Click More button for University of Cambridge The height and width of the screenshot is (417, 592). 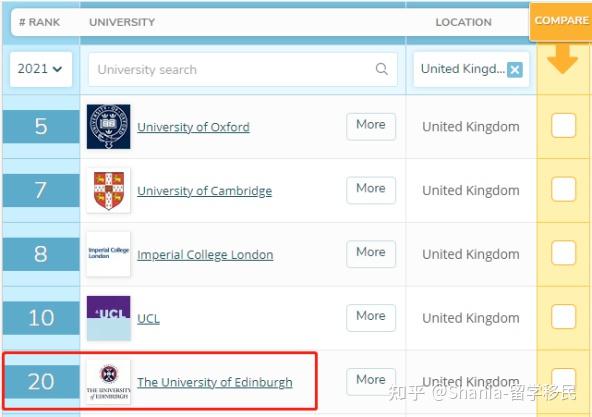click(371, 190)
